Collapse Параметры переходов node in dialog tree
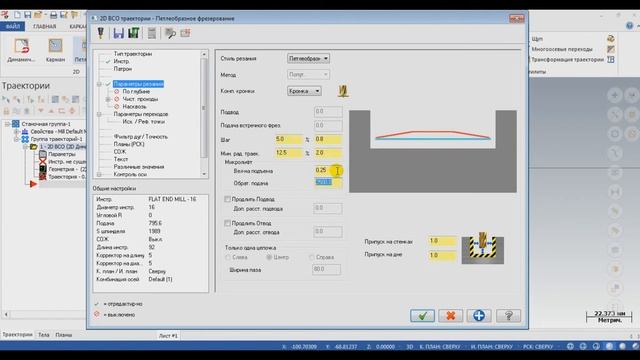The image size is (640, 360). 99,114
